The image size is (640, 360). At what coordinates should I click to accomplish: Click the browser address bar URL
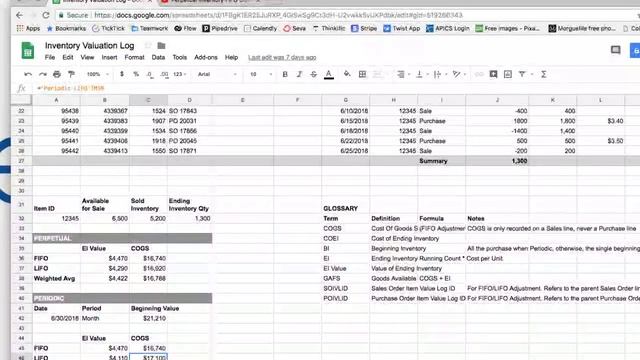click(x=278, y=15)
